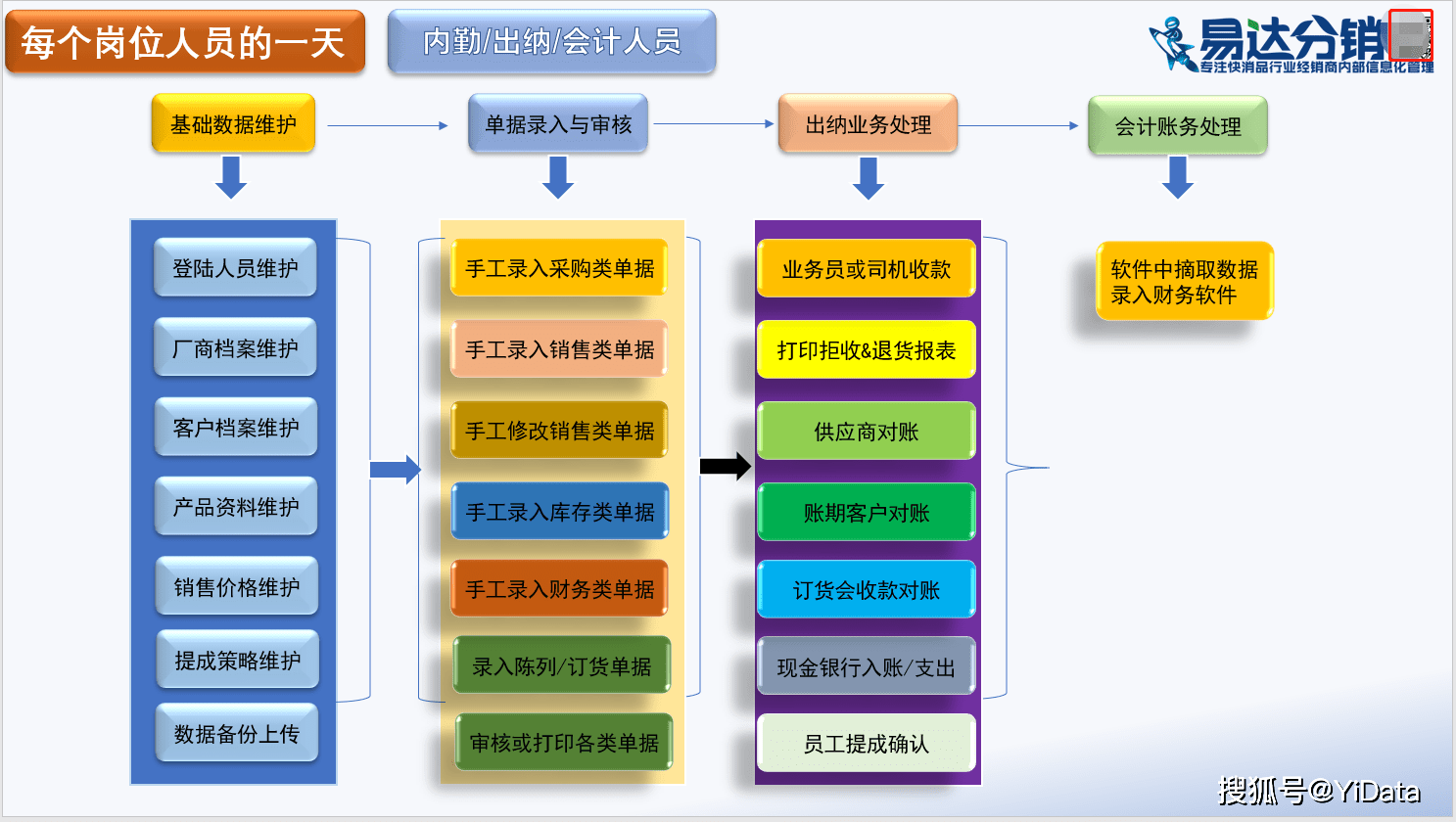Pick the 数据备份上传 box
Image resolution: width=1456 pixels, height=822 pixels.
click(237, 733)
